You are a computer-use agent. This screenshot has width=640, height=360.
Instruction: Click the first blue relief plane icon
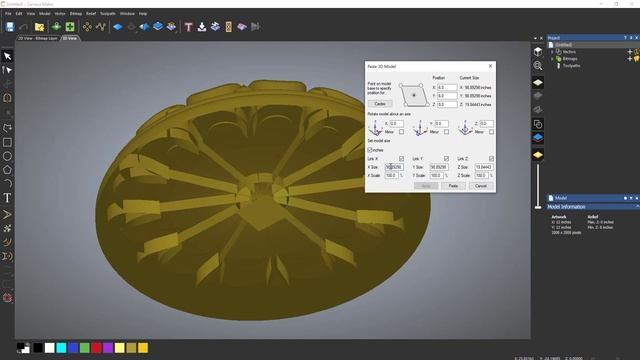[x=118, y=27]
